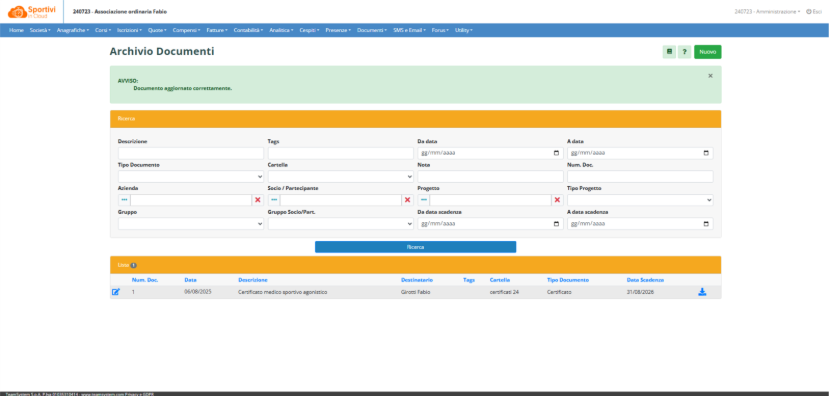
Task: Click the Da data date field
Action: 490,153
